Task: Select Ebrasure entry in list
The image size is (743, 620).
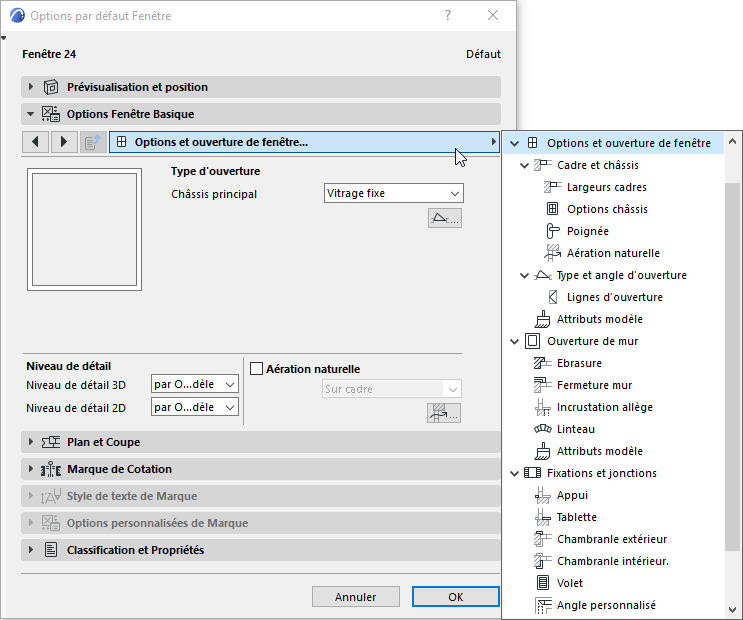Action: tap(579, 363)
